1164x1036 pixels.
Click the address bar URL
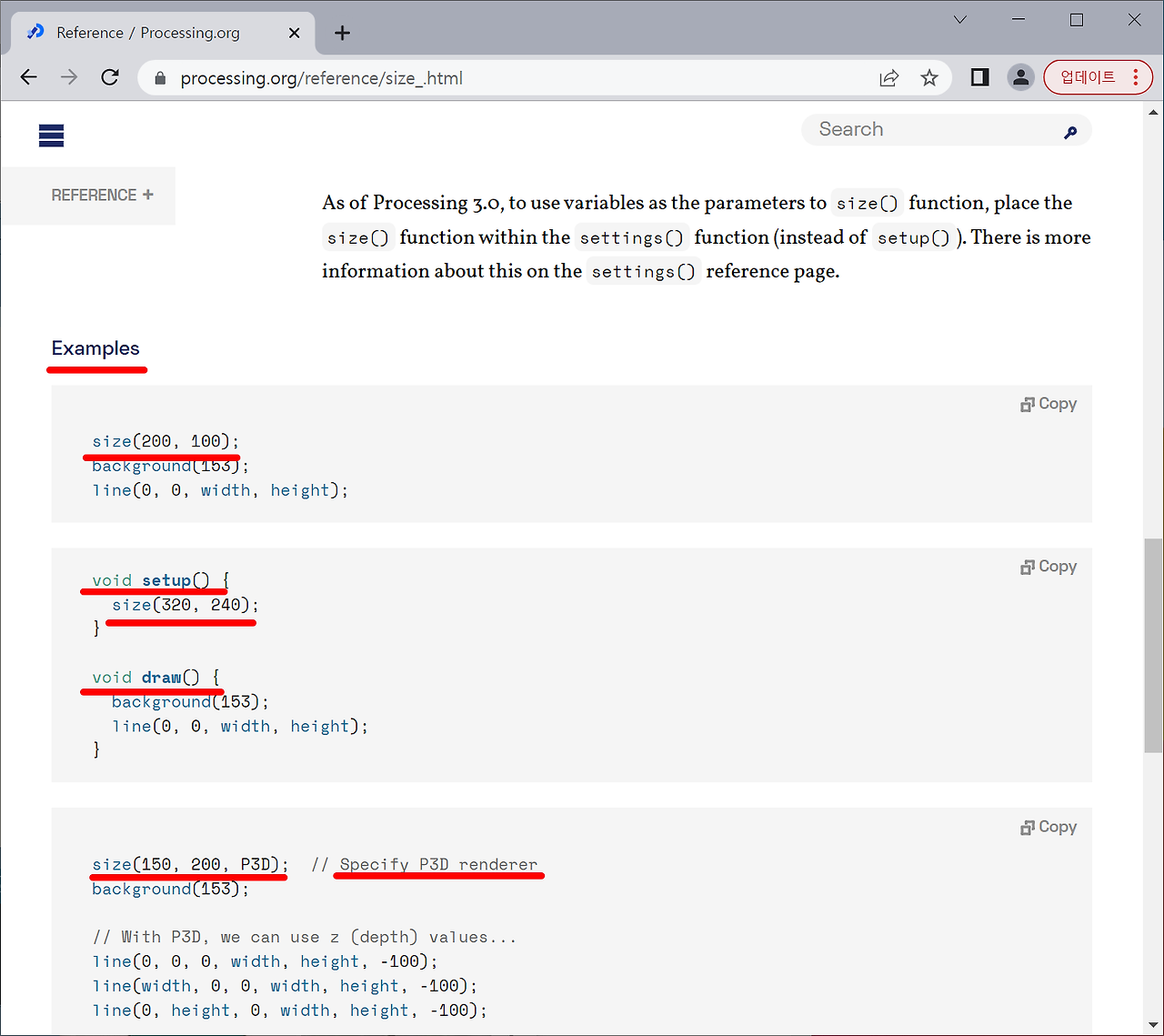321,78
